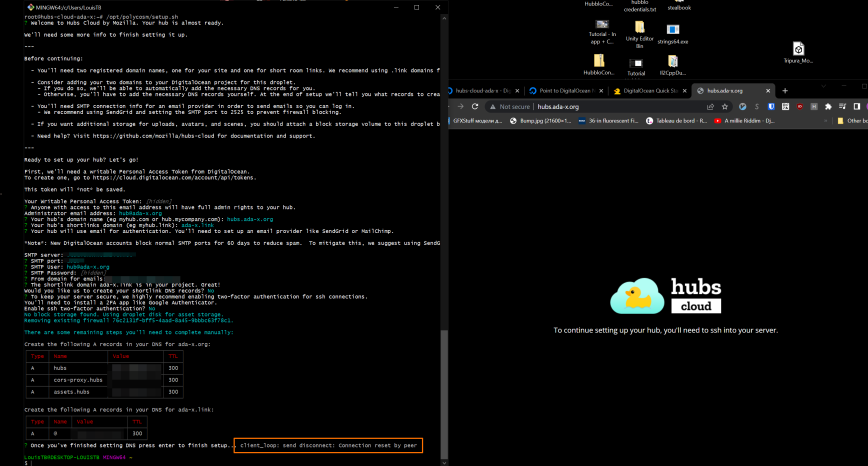Open the A millie Riddim YouTube bookmark
Viewport: 868px width, 466px height.
[745, 121]
